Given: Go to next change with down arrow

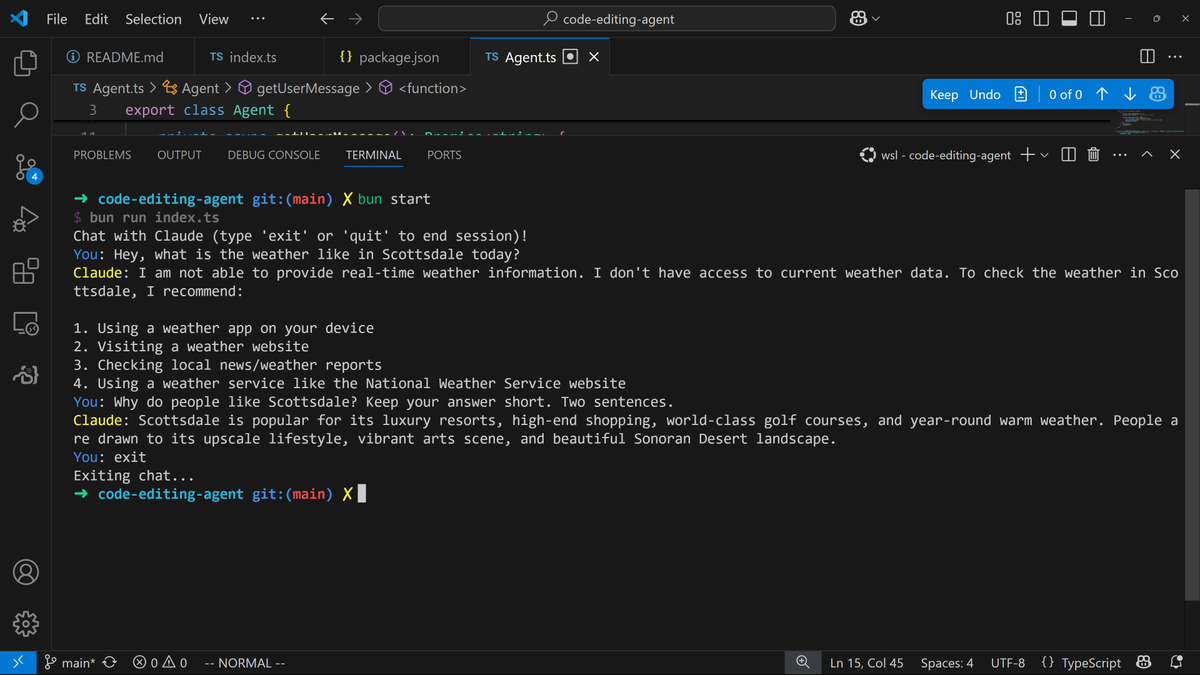Looking at the screenshot, I should (1130, 94).
